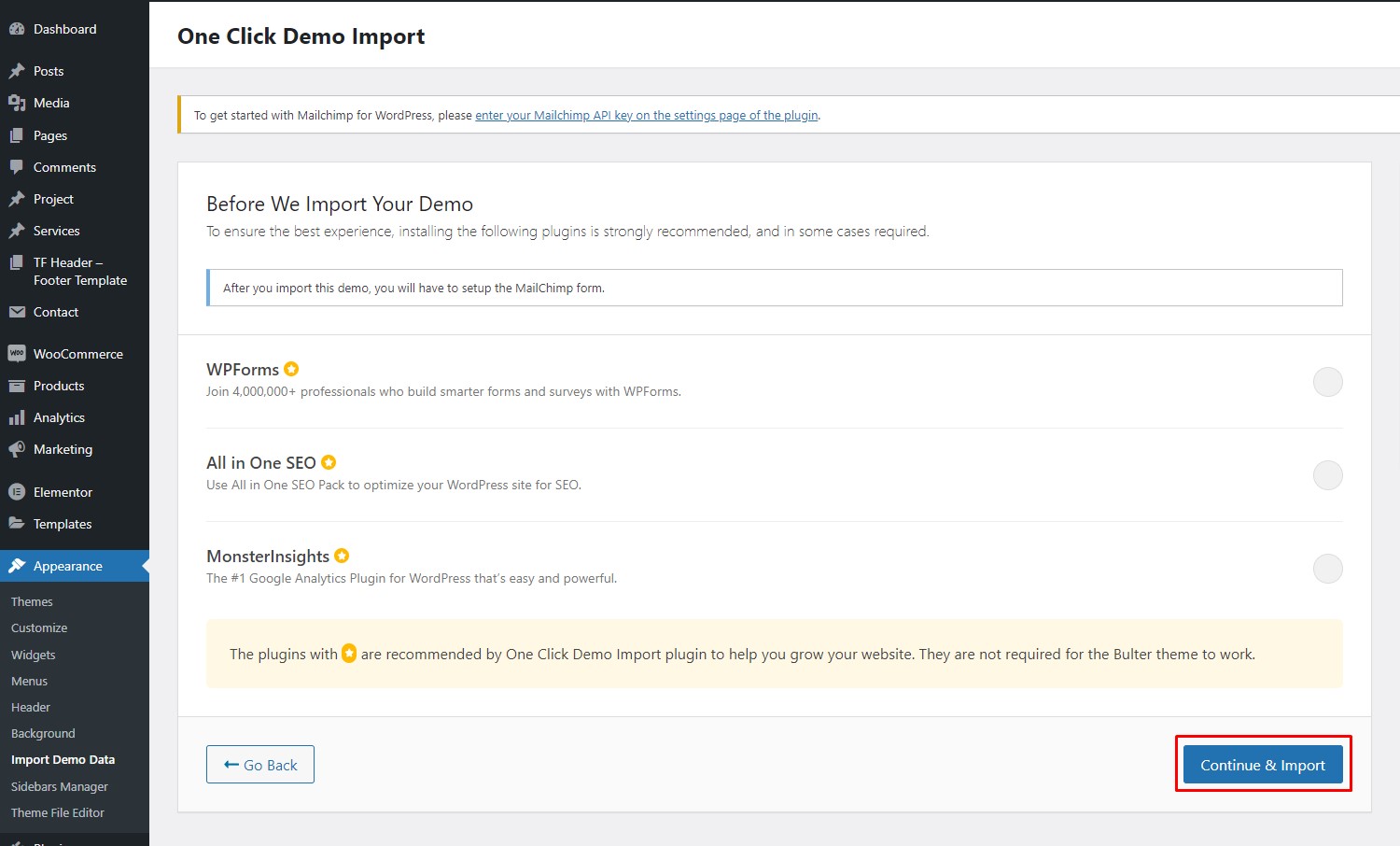Click the star icon in the yellow notice
Screen dimensions: 1400x846
349,654
